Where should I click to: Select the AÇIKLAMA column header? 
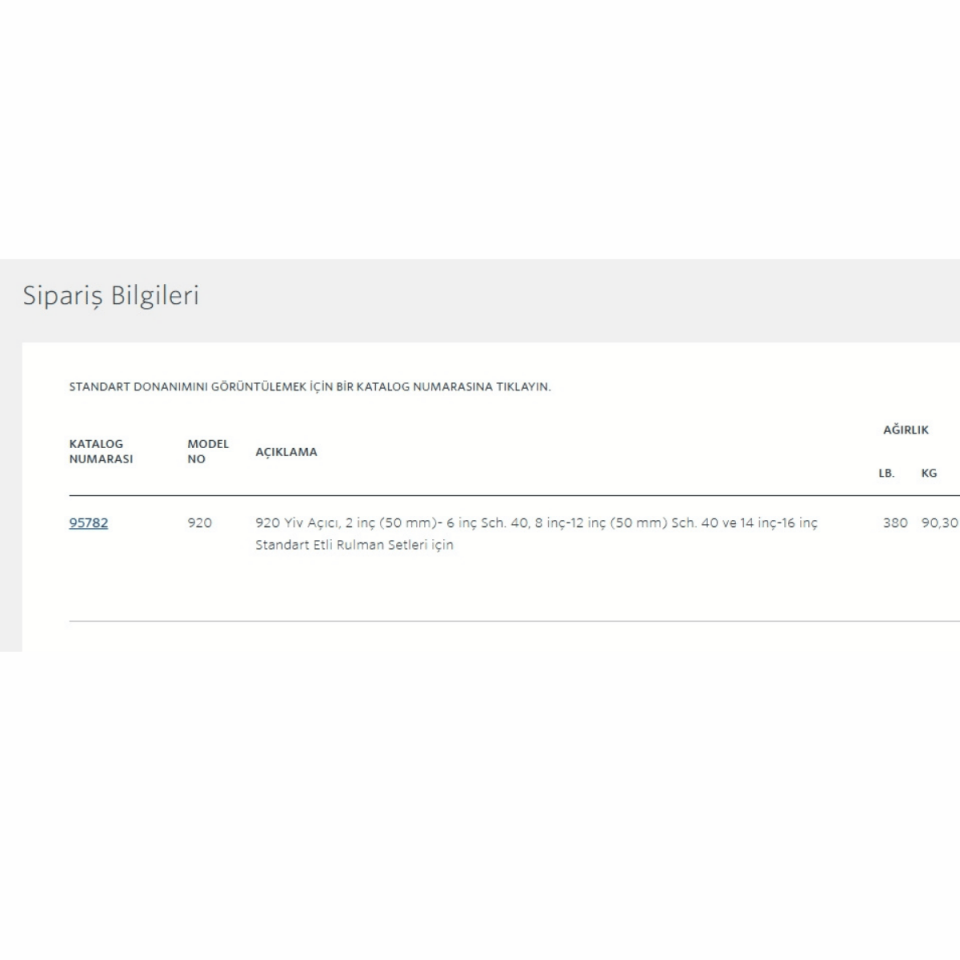pos(286,452)
